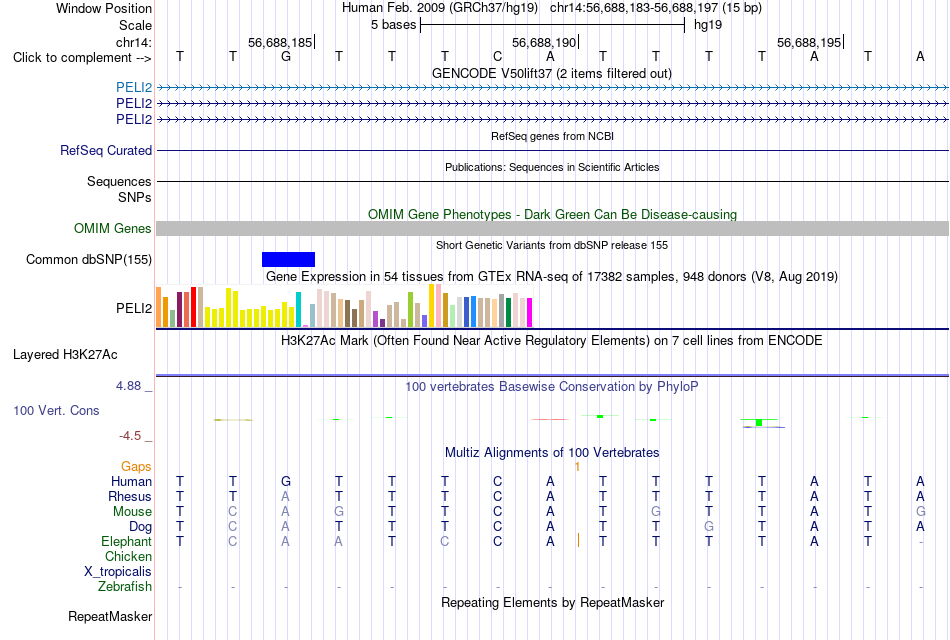Click the -4.5 conservation lower limit value
950x640 pixels.
pyautogui.click(x=130, y=436)
